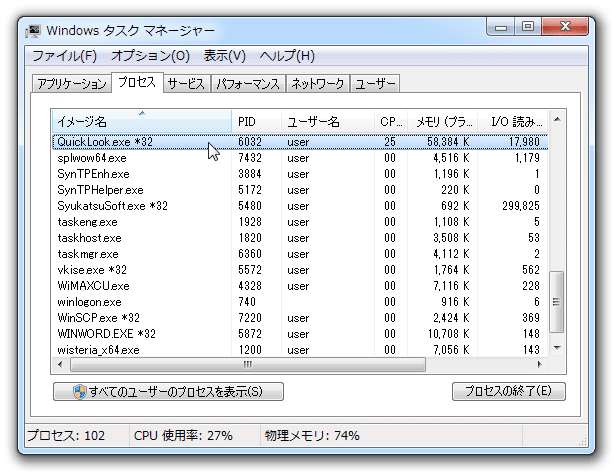Click the vertical scrollbar up arrow
615x476 pixels.
[557, 119]
